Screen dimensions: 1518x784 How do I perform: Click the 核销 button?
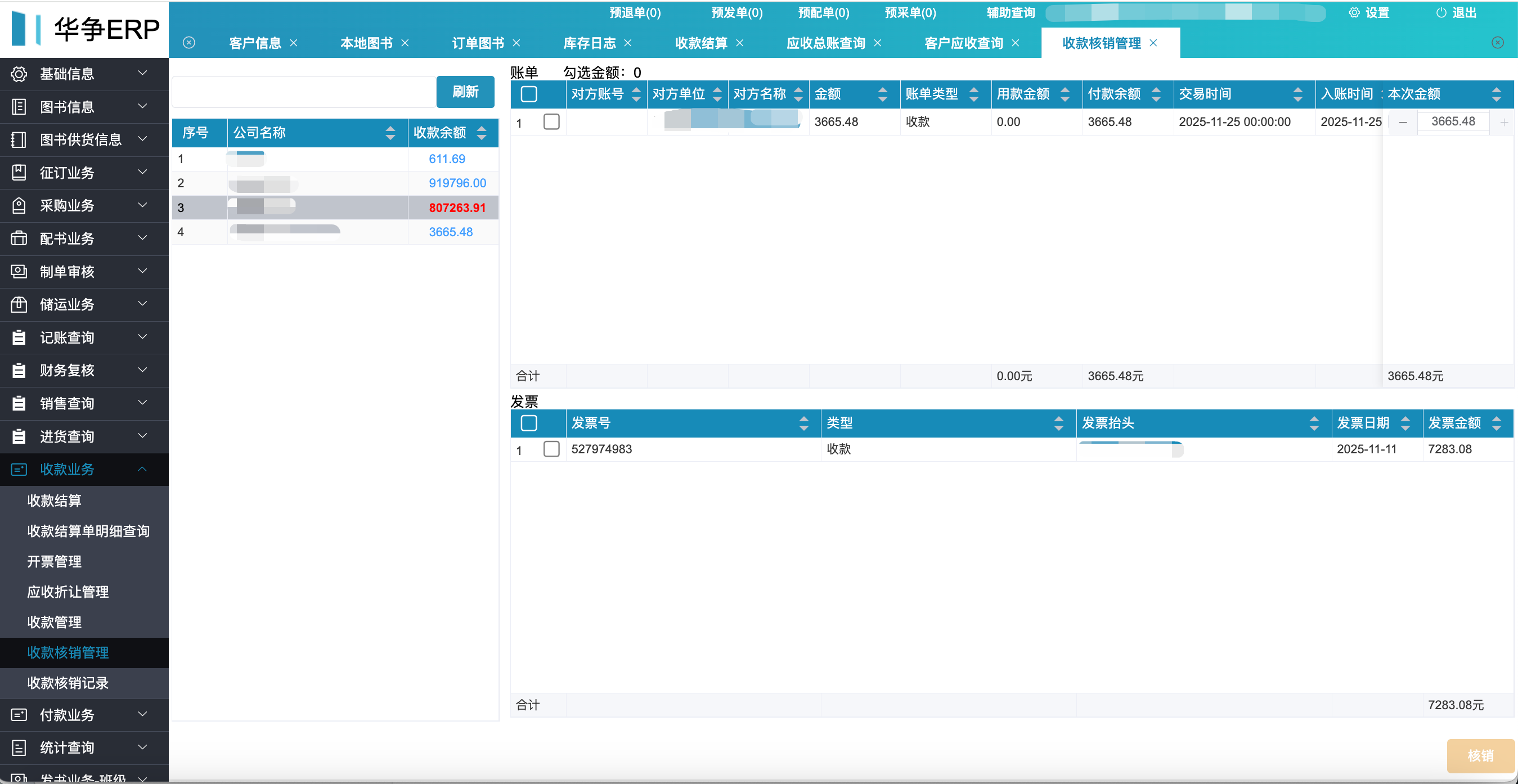[x=1480, y=756]
